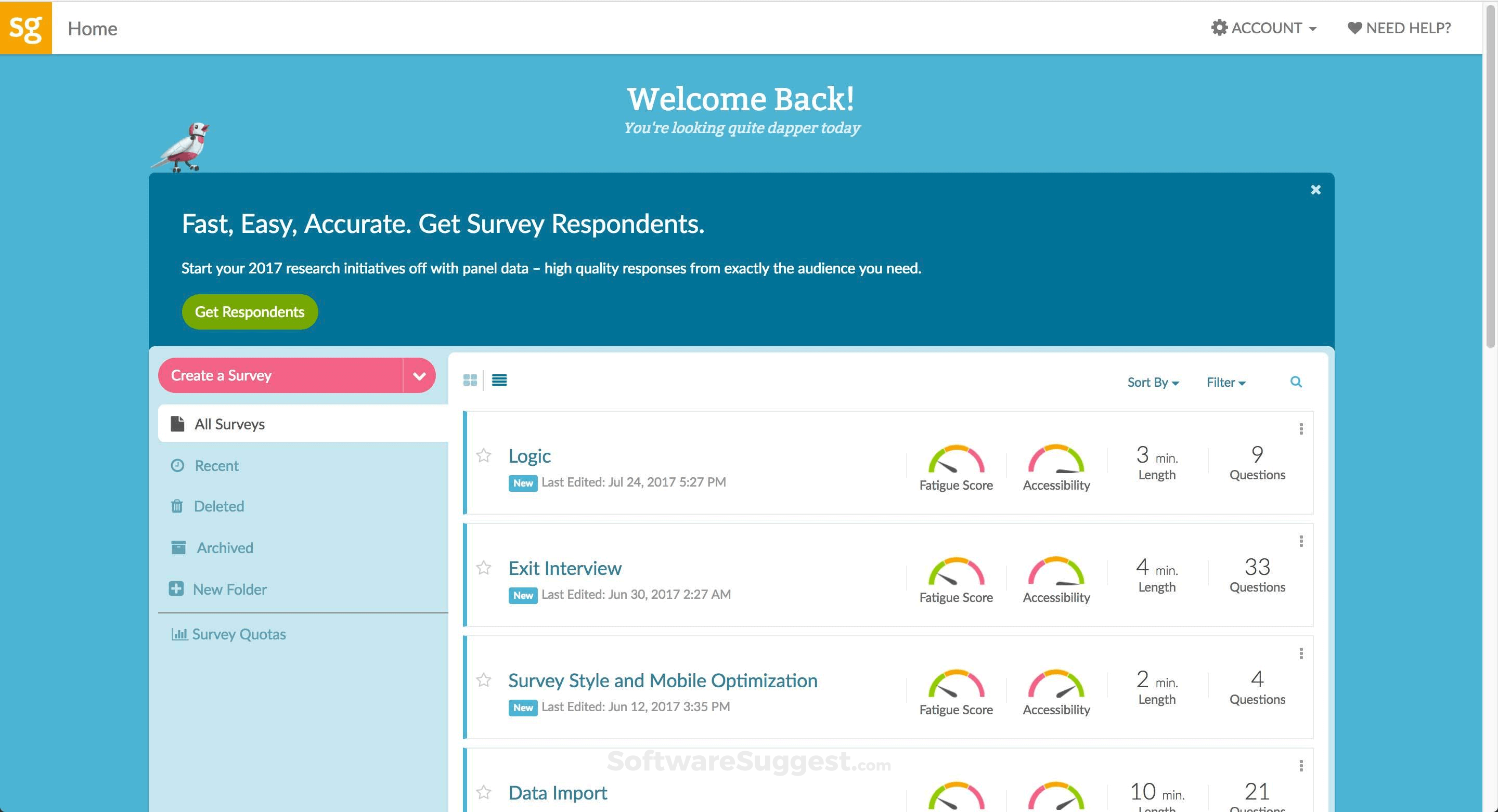This screenshot has height=812, width=1498.
Task: Open the Exit Interview survey
Action: point(564,568)
